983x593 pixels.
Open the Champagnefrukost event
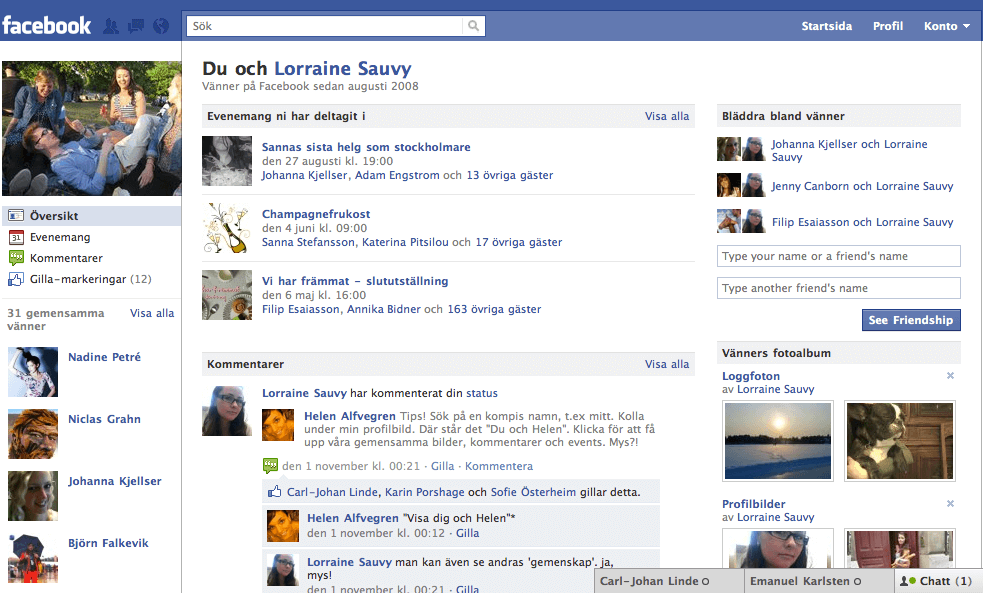(316, 214)
